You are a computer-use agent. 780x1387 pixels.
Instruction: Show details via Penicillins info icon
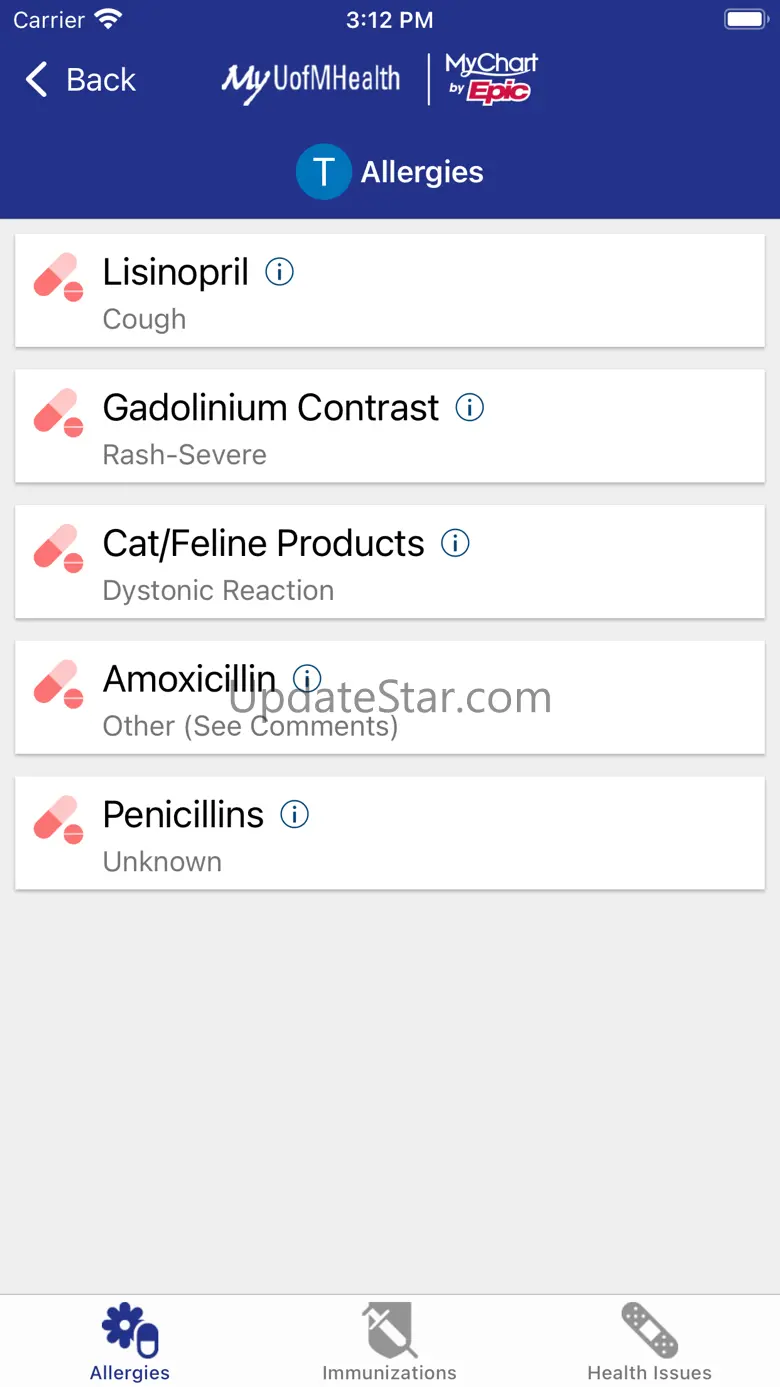point(294,814)
